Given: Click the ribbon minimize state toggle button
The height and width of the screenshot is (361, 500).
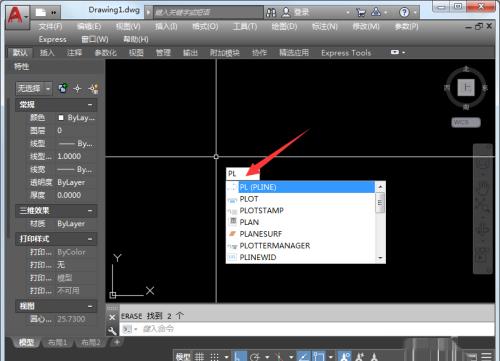Looking at the screenshot, I should [395, 52].
